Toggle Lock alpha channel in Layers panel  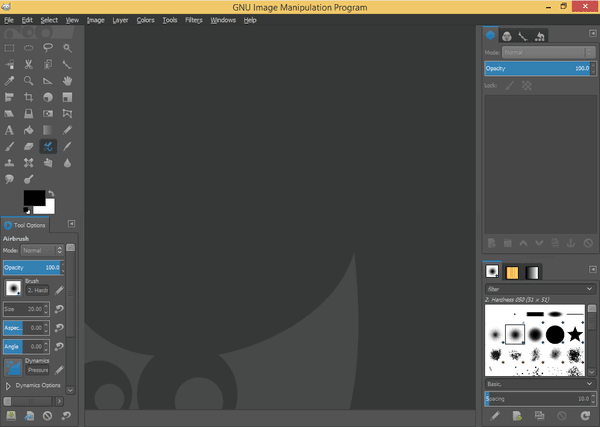(x=527, y=86)
